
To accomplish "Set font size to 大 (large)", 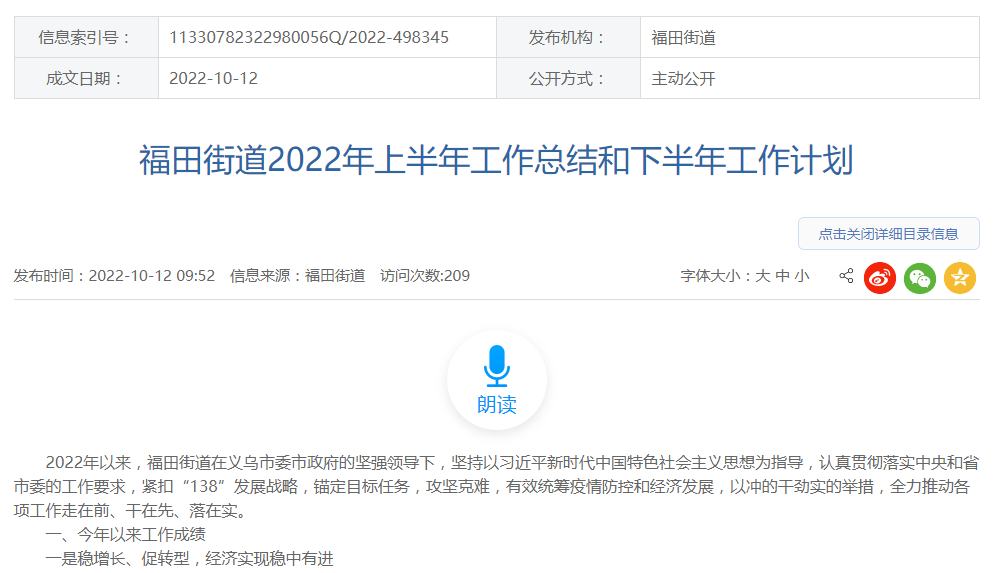I will tap(763, 276).
